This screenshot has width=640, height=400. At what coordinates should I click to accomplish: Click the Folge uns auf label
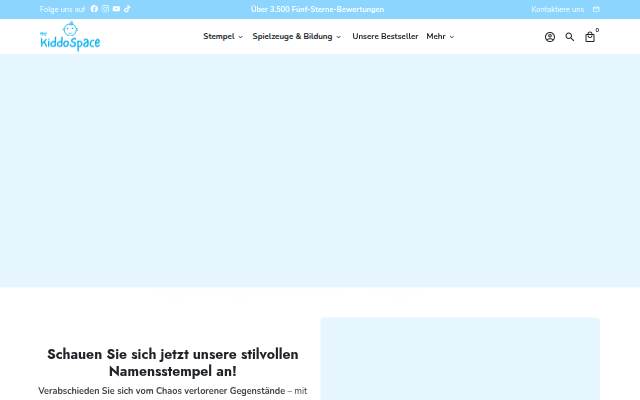[x=62, y=9]
